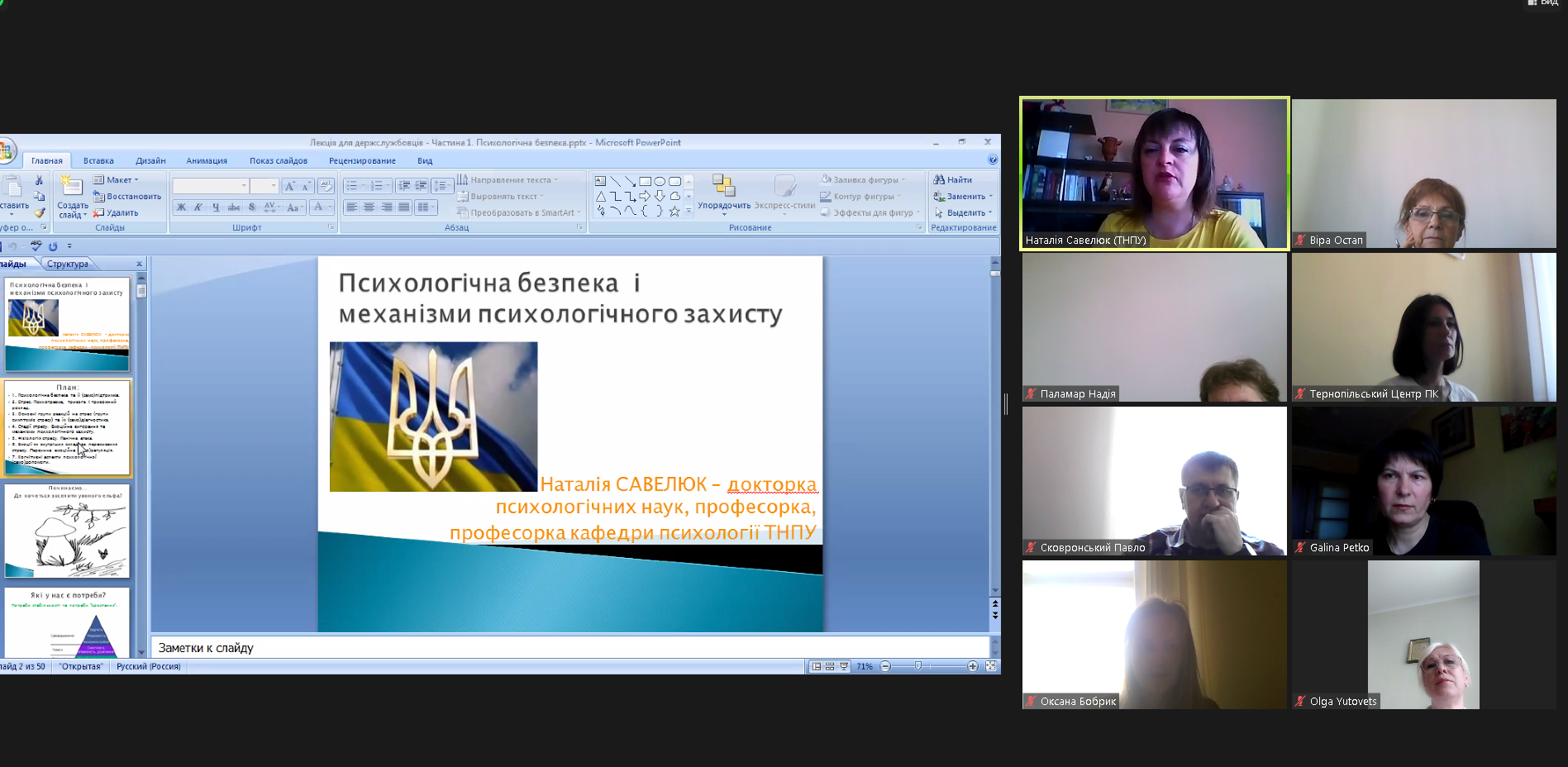Select the text box shape icon
This screenshot has height=767, width=1568.
click(x=601, y=181)
